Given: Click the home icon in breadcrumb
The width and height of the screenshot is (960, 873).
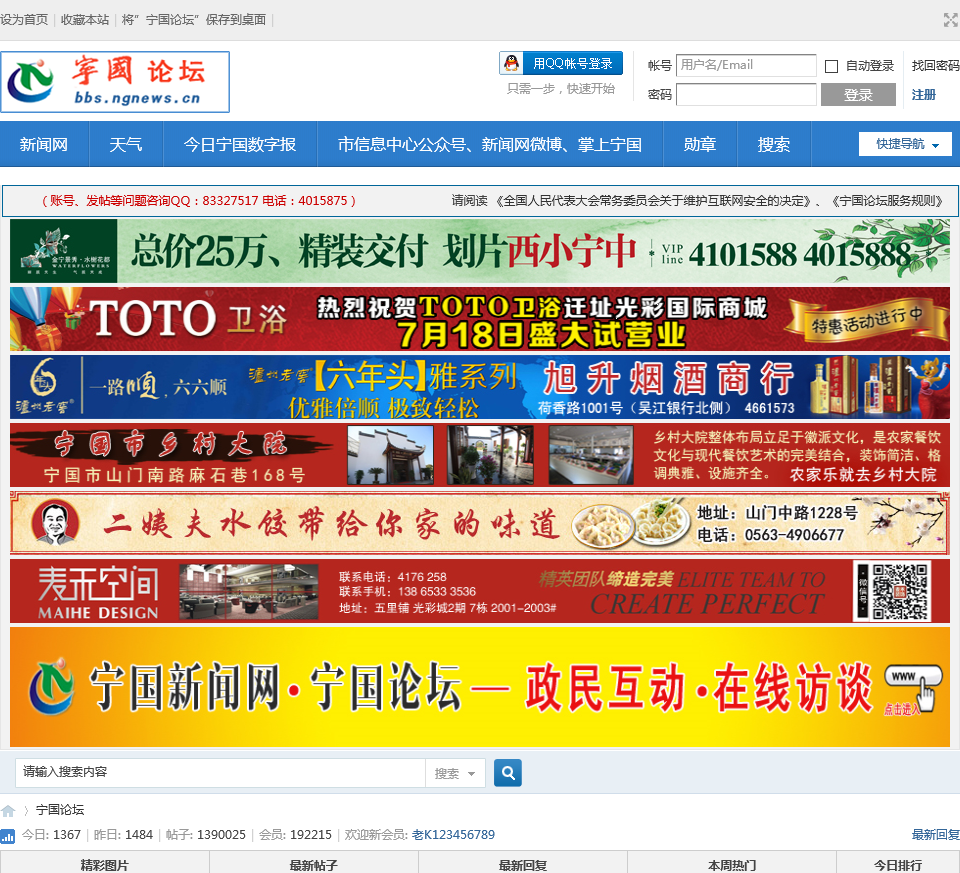Looking at the screenshot, I should 8,811.
